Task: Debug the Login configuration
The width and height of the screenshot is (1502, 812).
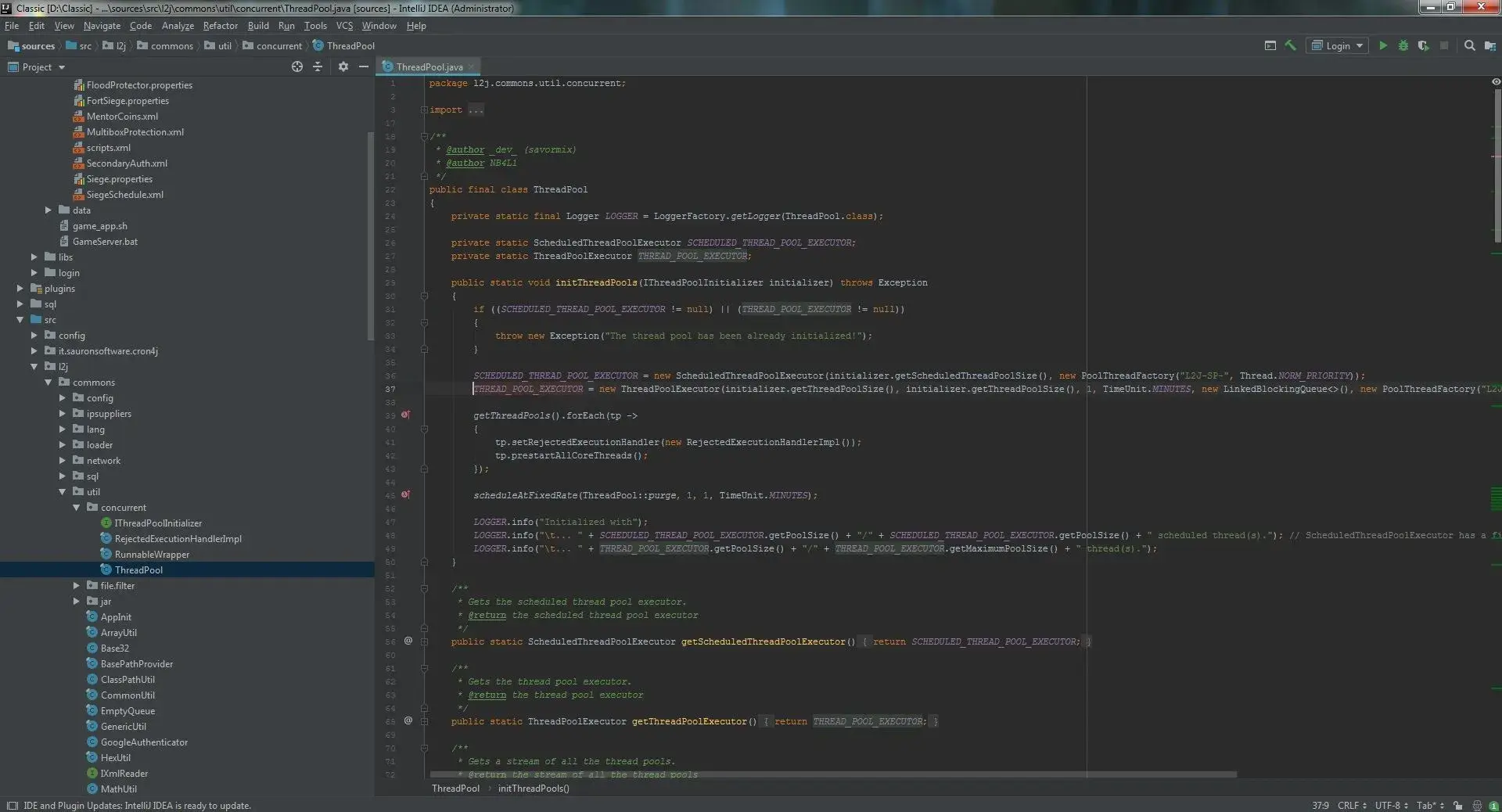Action: pos(1403,45)
